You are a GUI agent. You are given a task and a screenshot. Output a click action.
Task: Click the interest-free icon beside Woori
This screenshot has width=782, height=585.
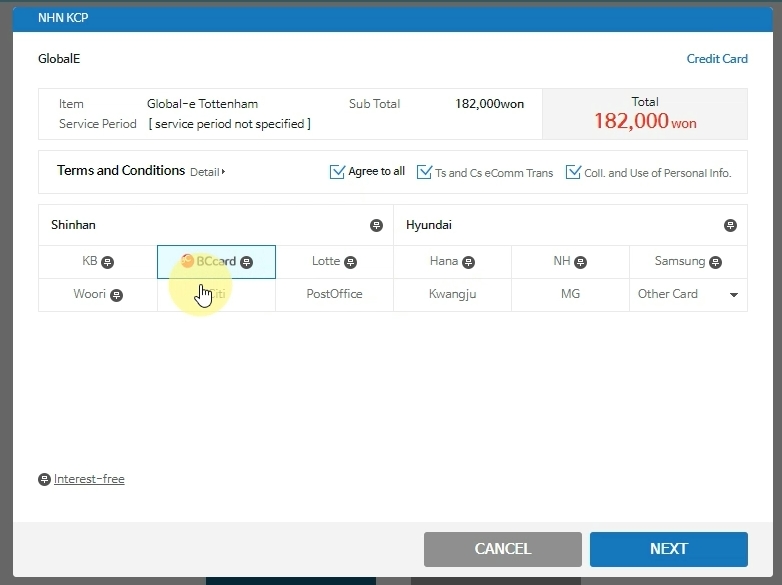tap(116, 295)
